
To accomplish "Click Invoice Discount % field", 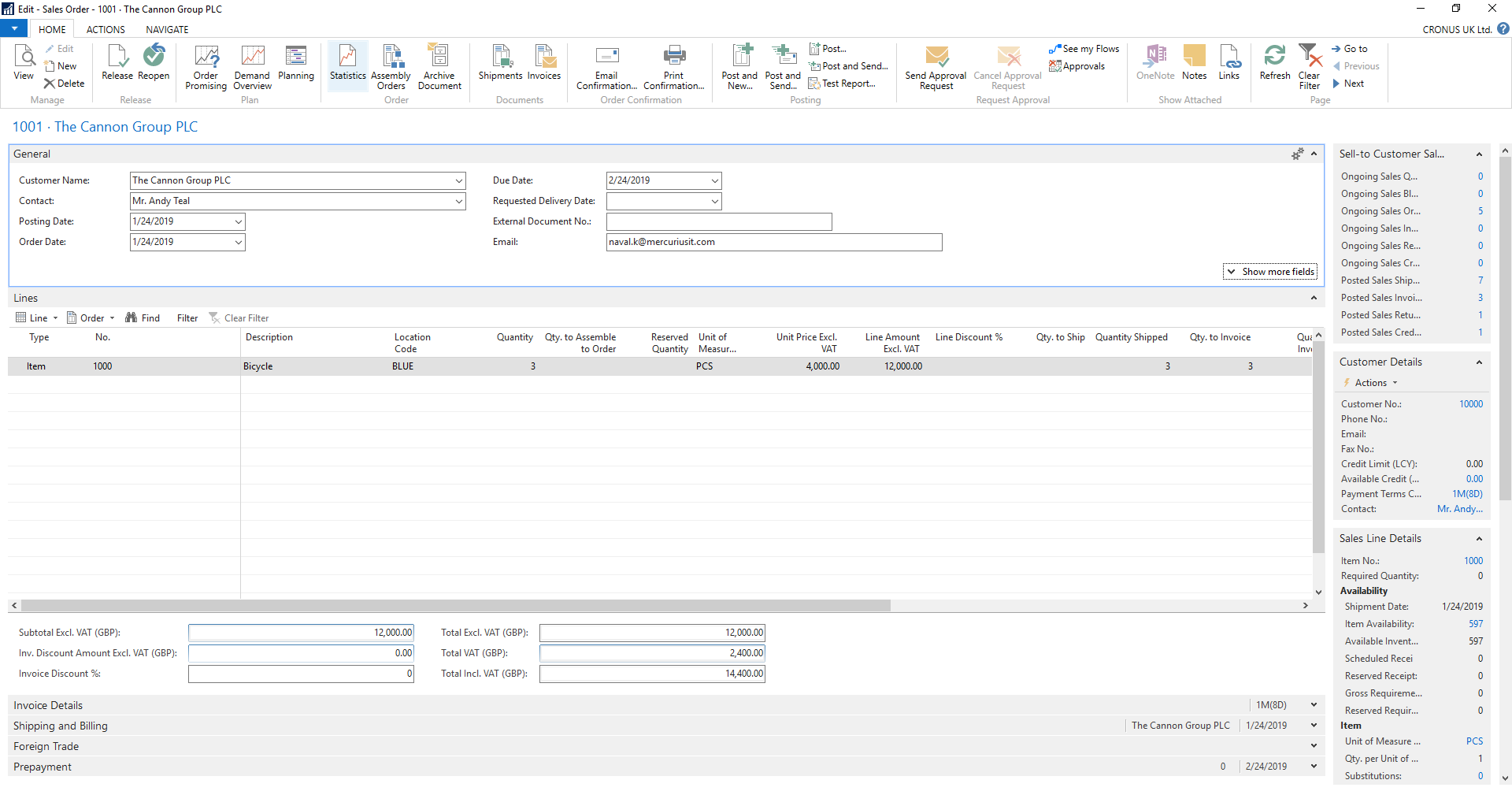I will pos(301,674).
